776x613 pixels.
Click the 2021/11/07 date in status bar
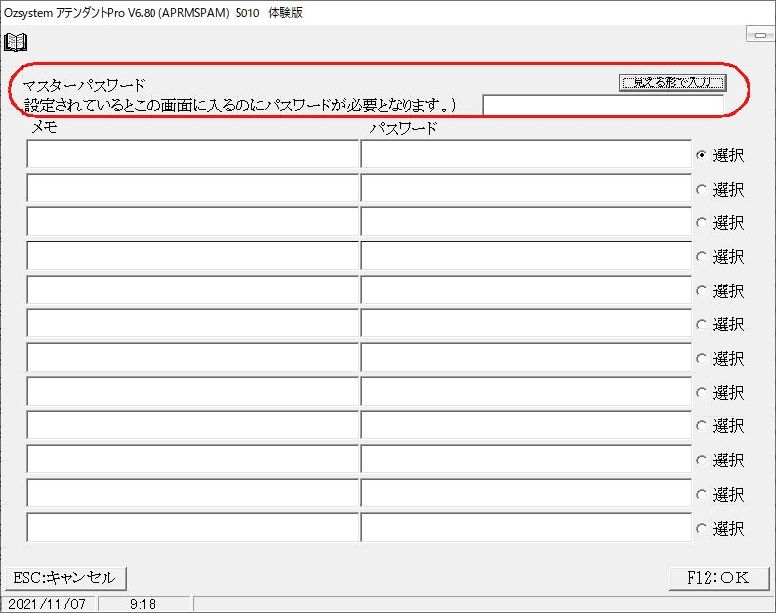click(x=49, y=604)
